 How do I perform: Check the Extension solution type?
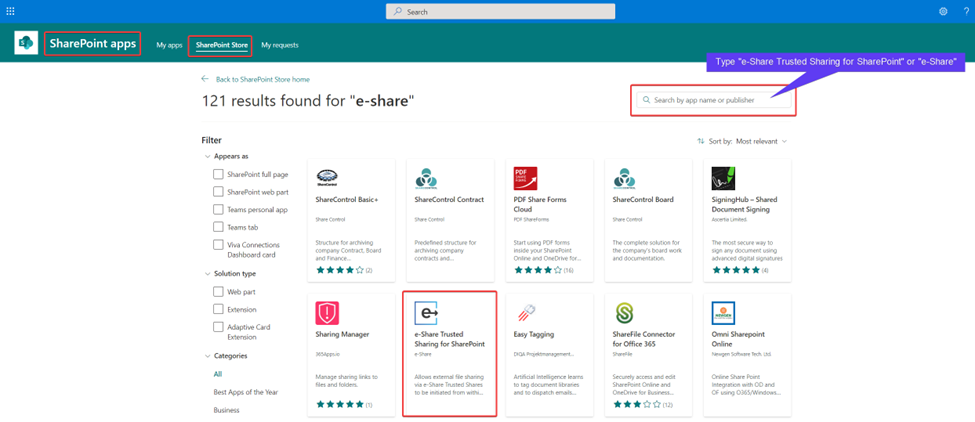[x=218, y=309]
